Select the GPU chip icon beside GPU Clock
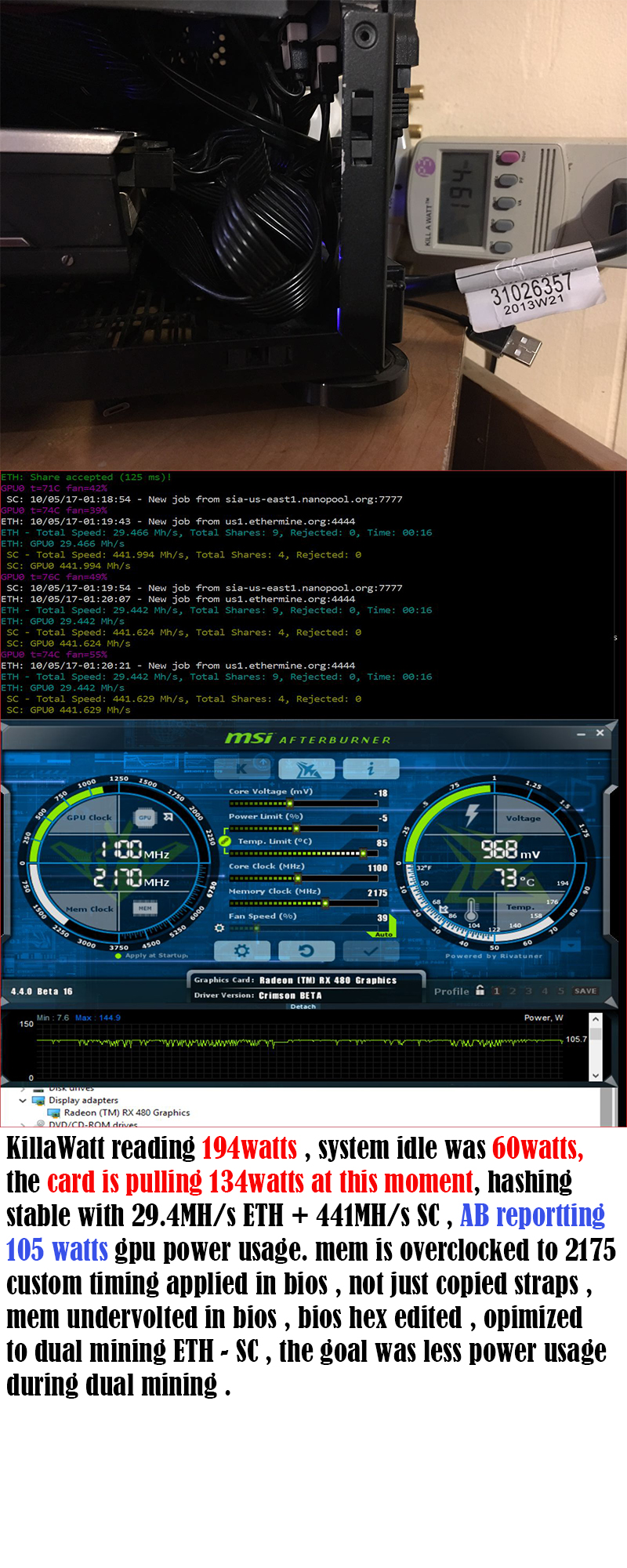This screenshot has width=627, height=1568. pos(145,817)
